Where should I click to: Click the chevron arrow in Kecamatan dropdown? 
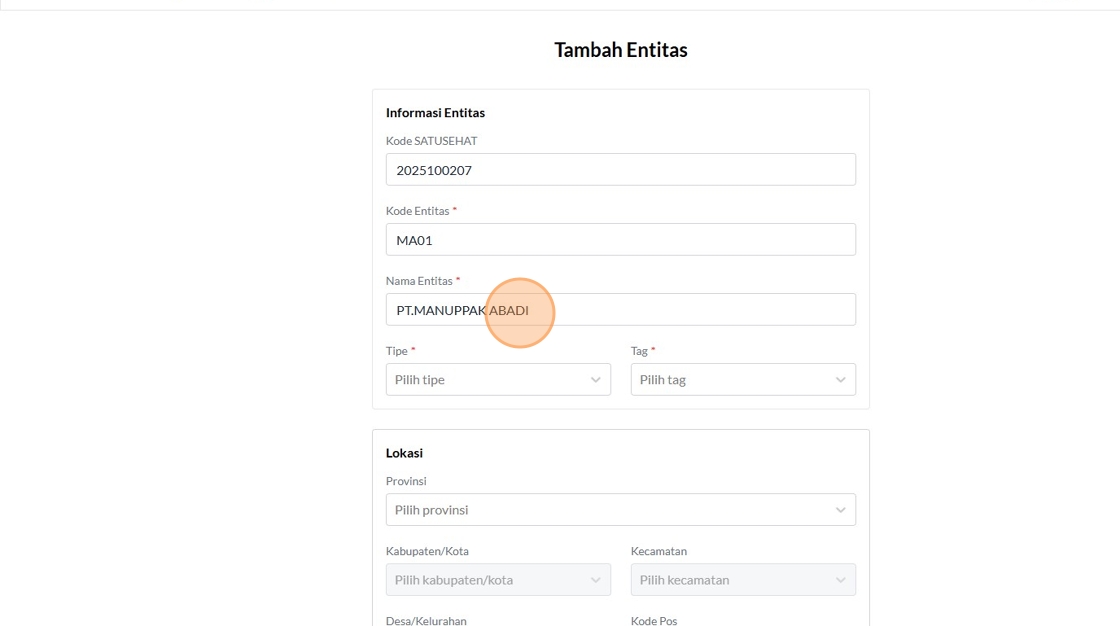[840, 580]
